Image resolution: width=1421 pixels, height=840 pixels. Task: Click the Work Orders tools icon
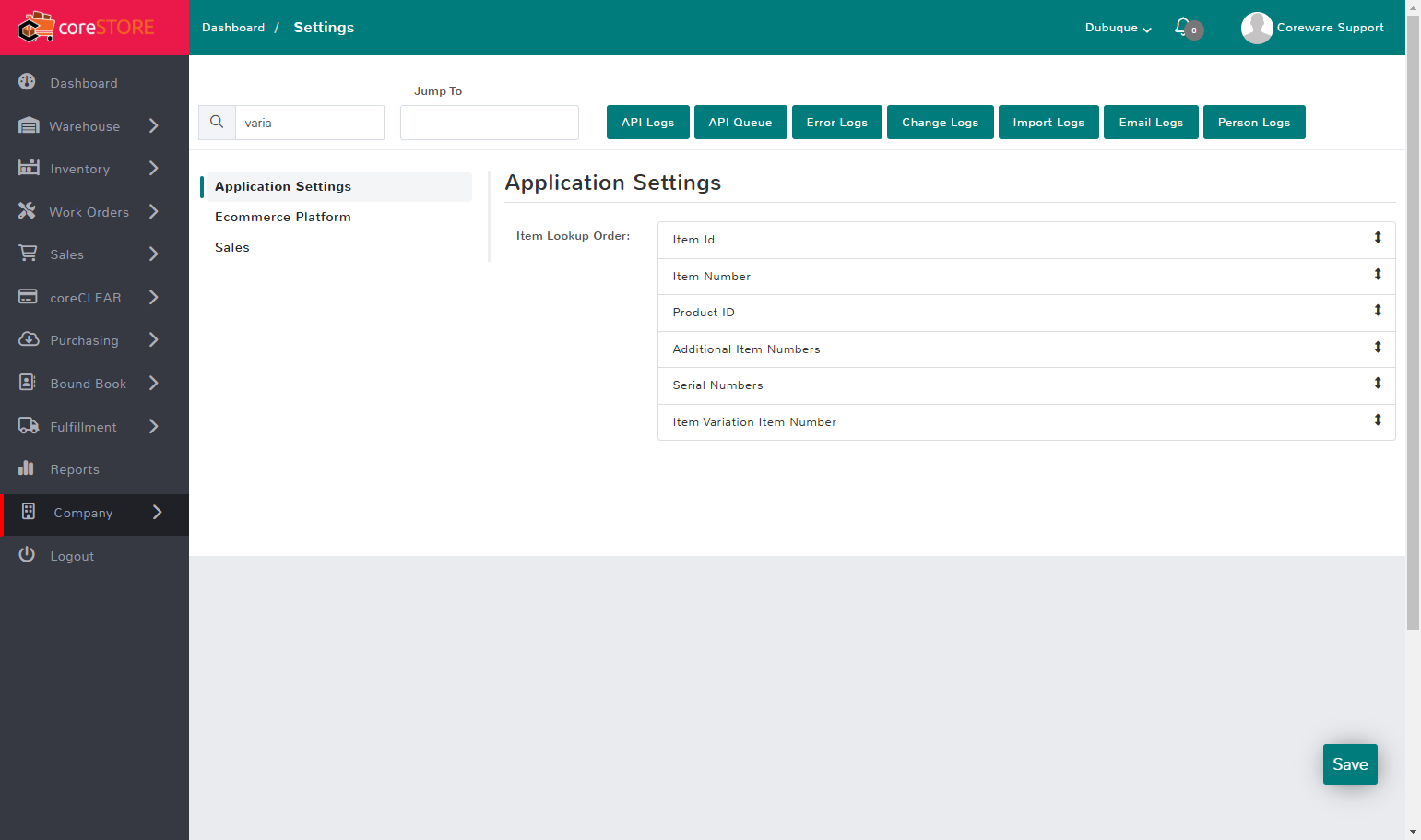tap(27, 211)
